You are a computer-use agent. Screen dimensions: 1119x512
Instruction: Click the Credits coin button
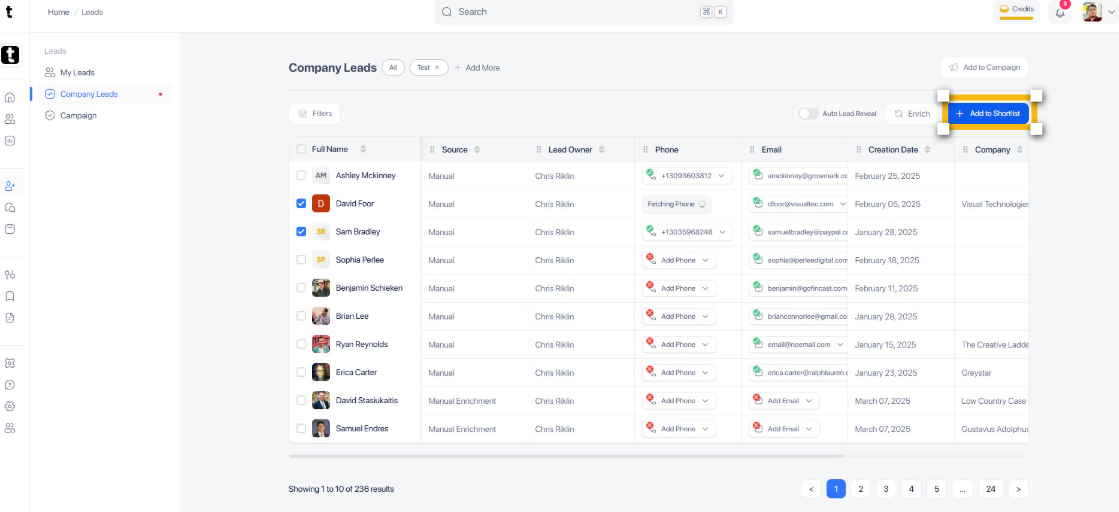coord(1016,11)
